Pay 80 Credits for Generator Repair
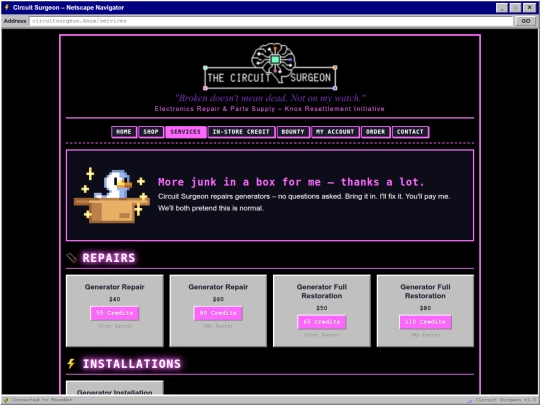 (x=218, y=313)
